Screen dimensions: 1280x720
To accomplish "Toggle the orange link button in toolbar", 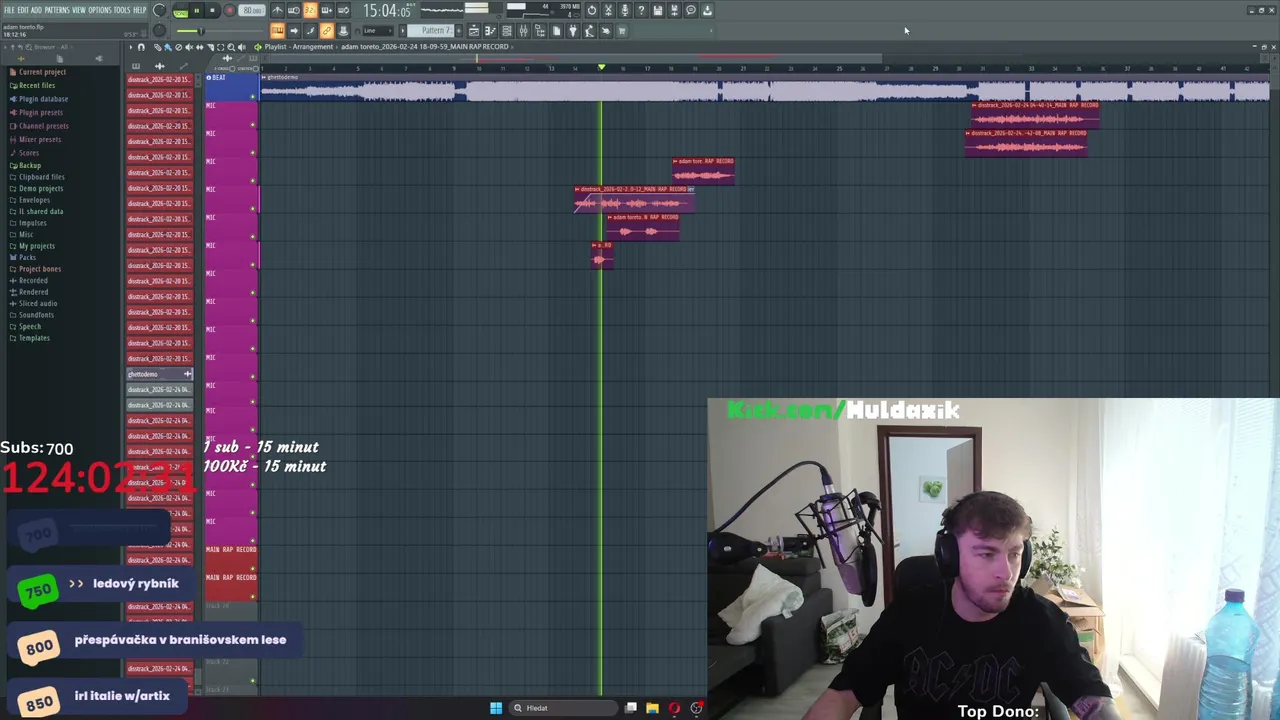I will click(327, 31).
